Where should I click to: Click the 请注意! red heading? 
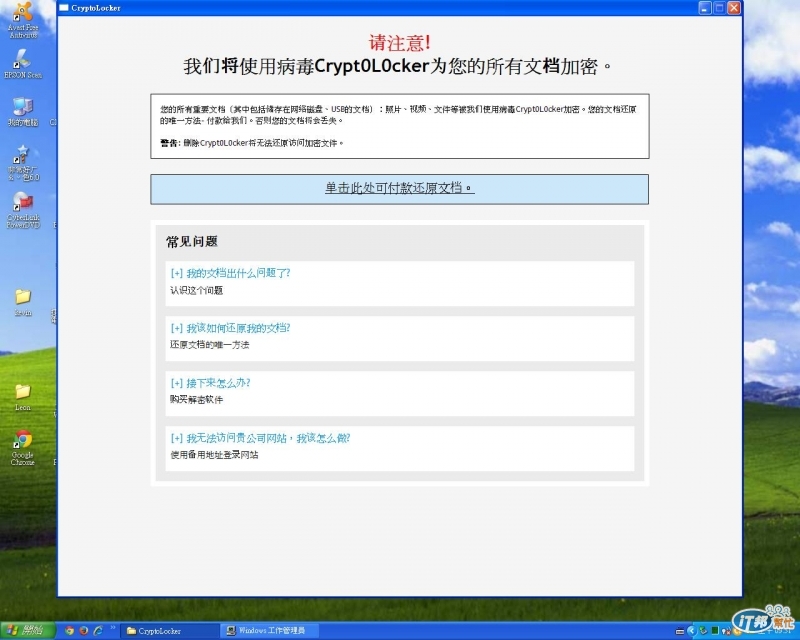(x=400, y=42)
